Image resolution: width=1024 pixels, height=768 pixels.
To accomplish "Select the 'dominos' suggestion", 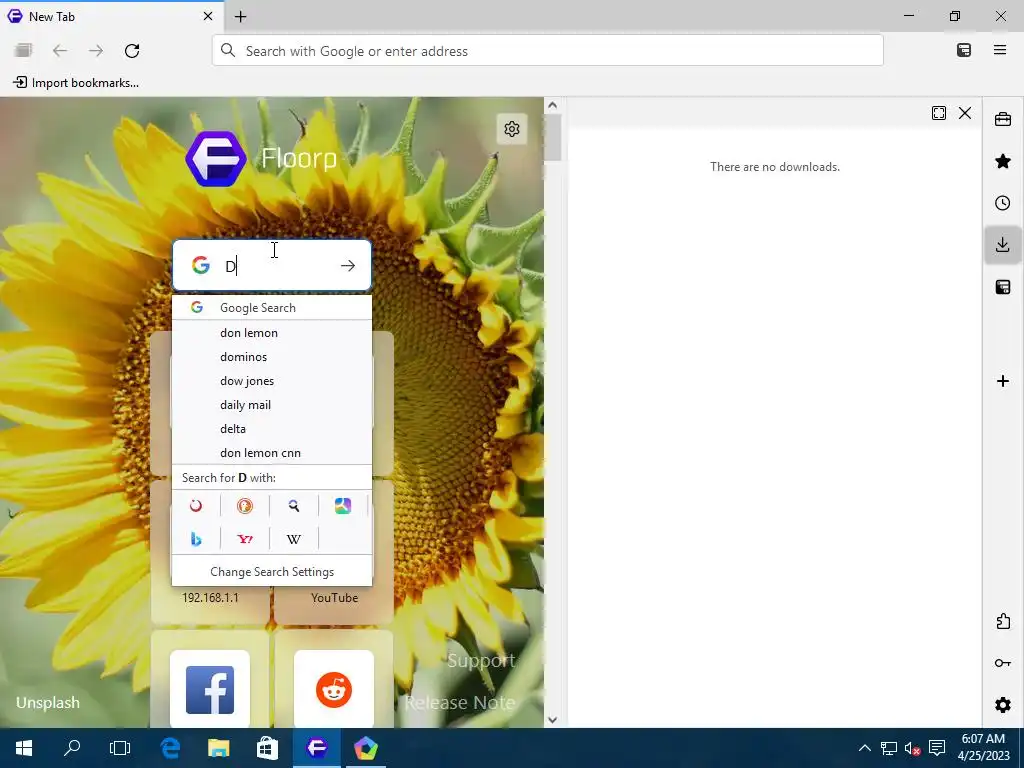I will point(272,357).
